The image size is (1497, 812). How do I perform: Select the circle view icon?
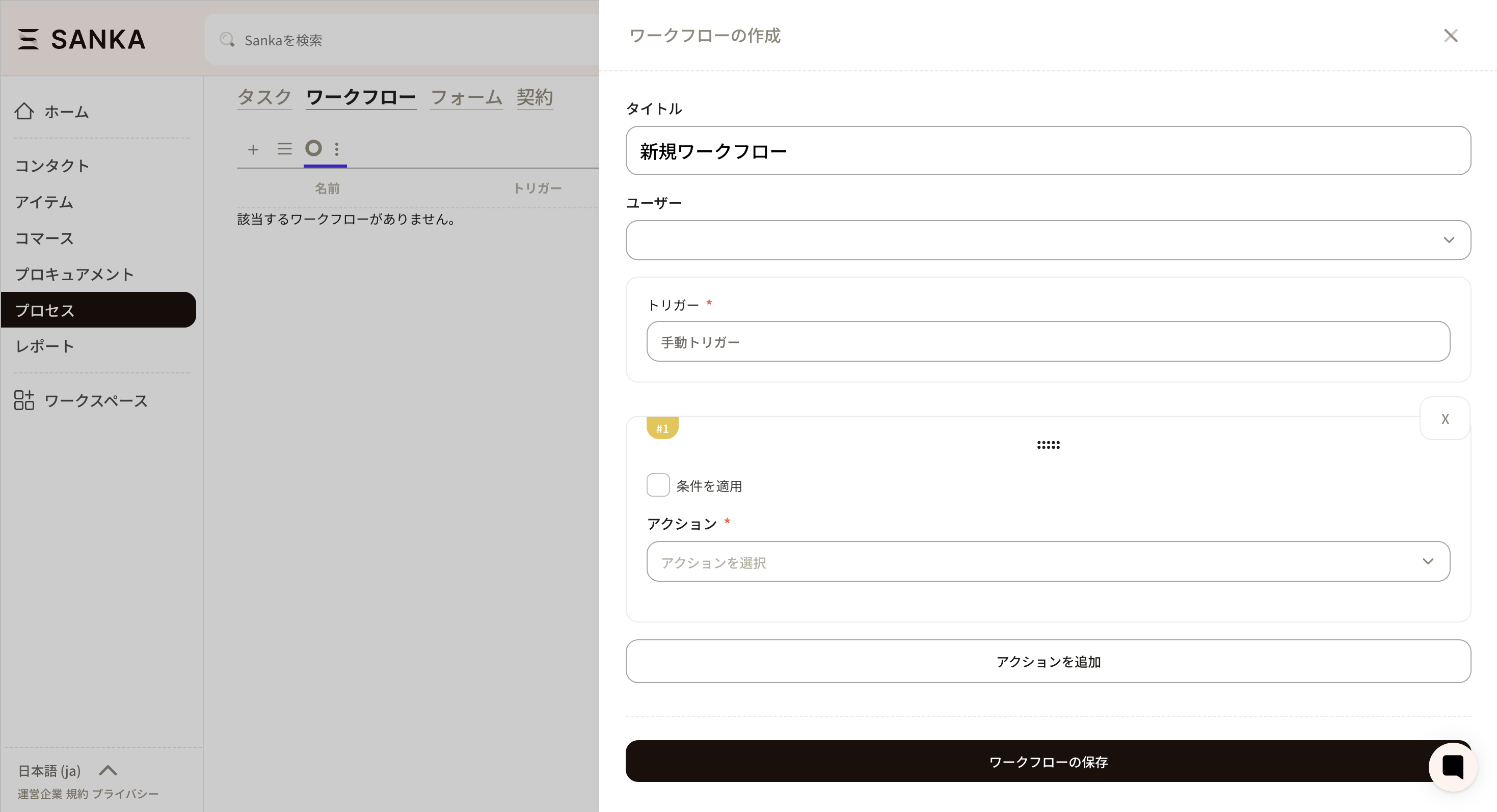click(x=313, y=149)
